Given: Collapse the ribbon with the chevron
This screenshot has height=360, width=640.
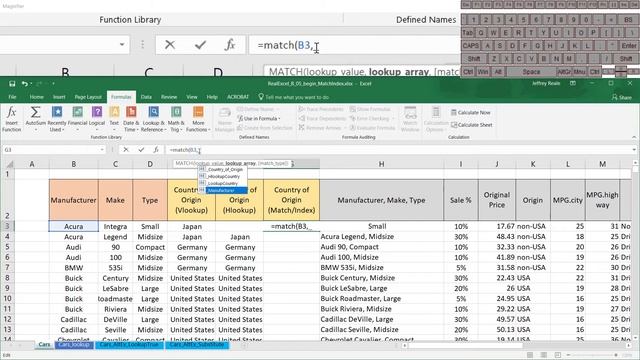Looking at the screenshot, I should (x=634, y=137).
